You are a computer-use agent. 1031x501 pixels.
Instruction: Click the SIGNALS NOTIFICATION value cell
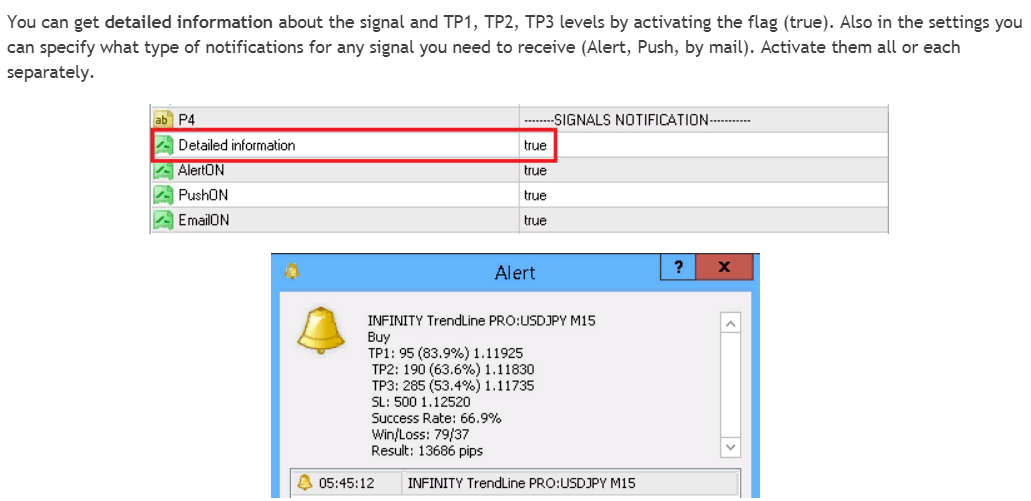(x=704, y=120)
